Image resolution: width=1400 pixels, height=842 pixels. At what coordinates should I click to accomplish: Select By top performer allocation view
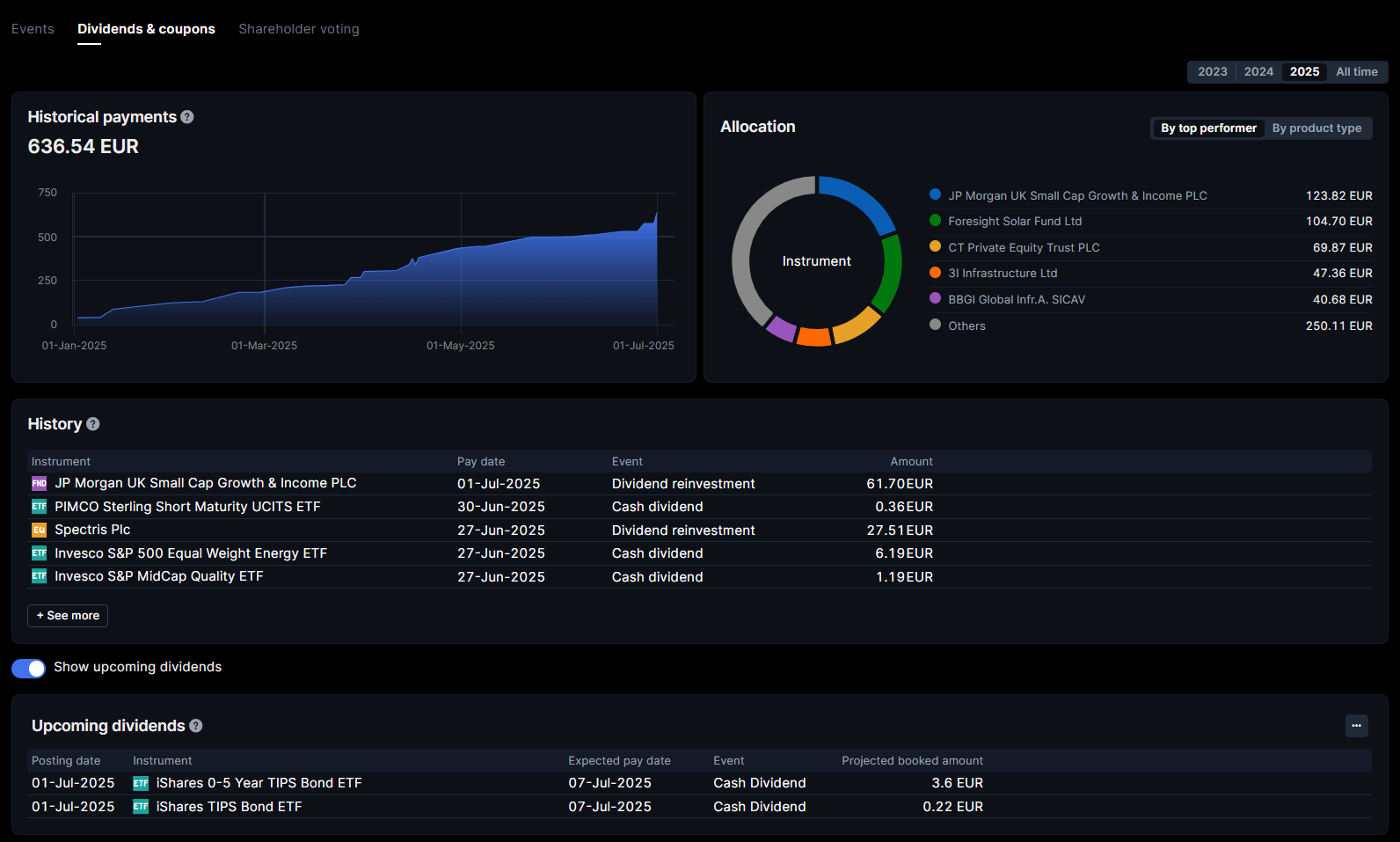[x=1208, y=128]
